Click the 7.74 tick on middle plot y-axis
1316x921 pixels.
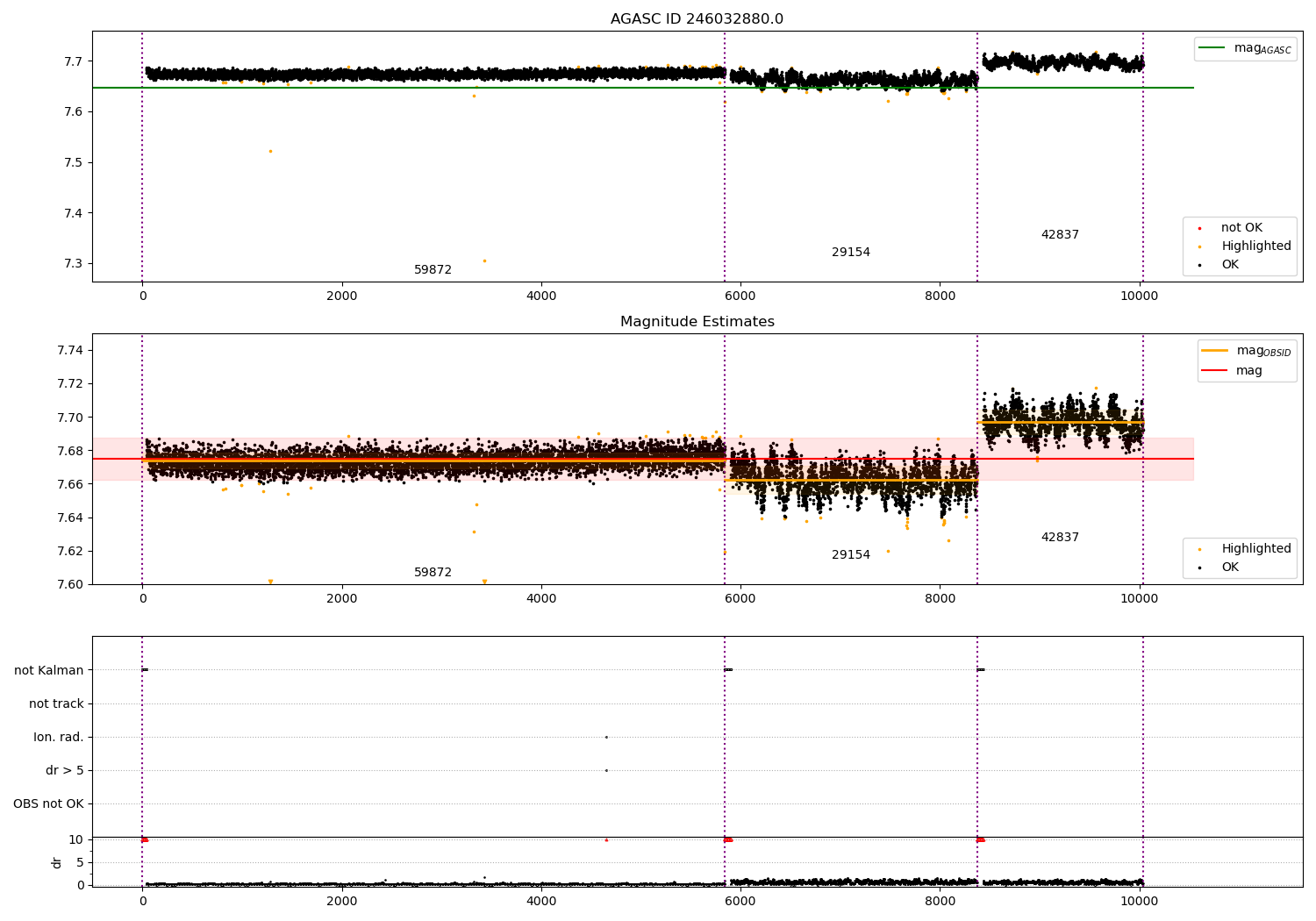[70, 350]
